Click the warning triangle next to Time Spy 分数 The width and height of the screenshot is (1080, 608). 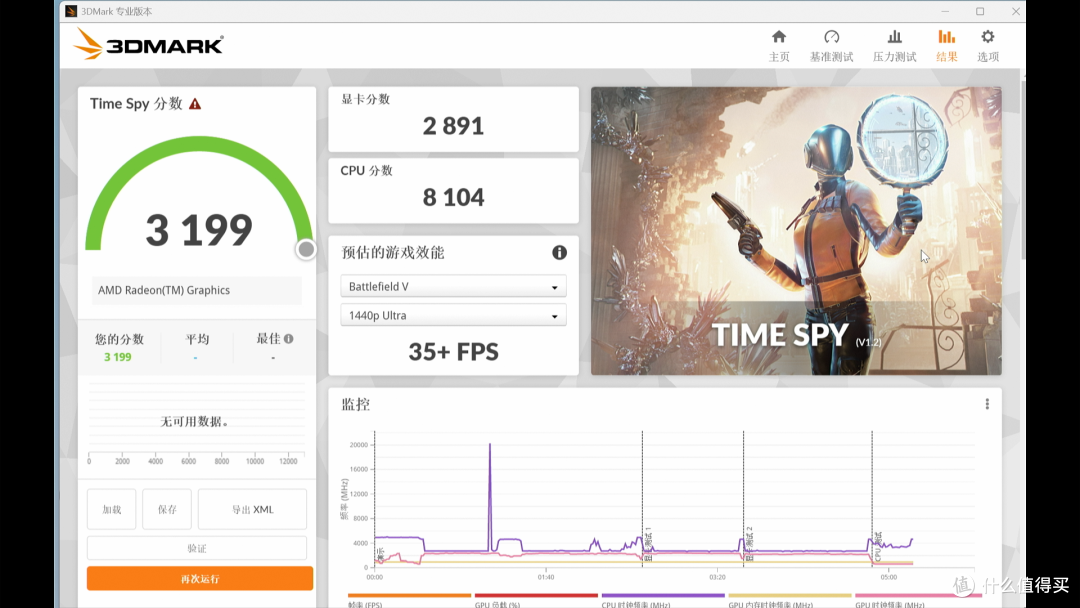click(x=195, y=104)
